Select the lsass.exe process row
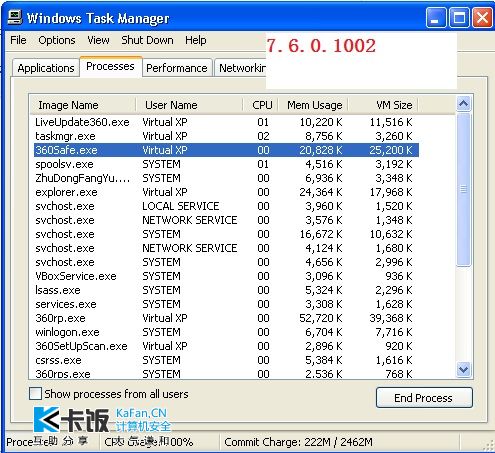 tap(226, 290)
